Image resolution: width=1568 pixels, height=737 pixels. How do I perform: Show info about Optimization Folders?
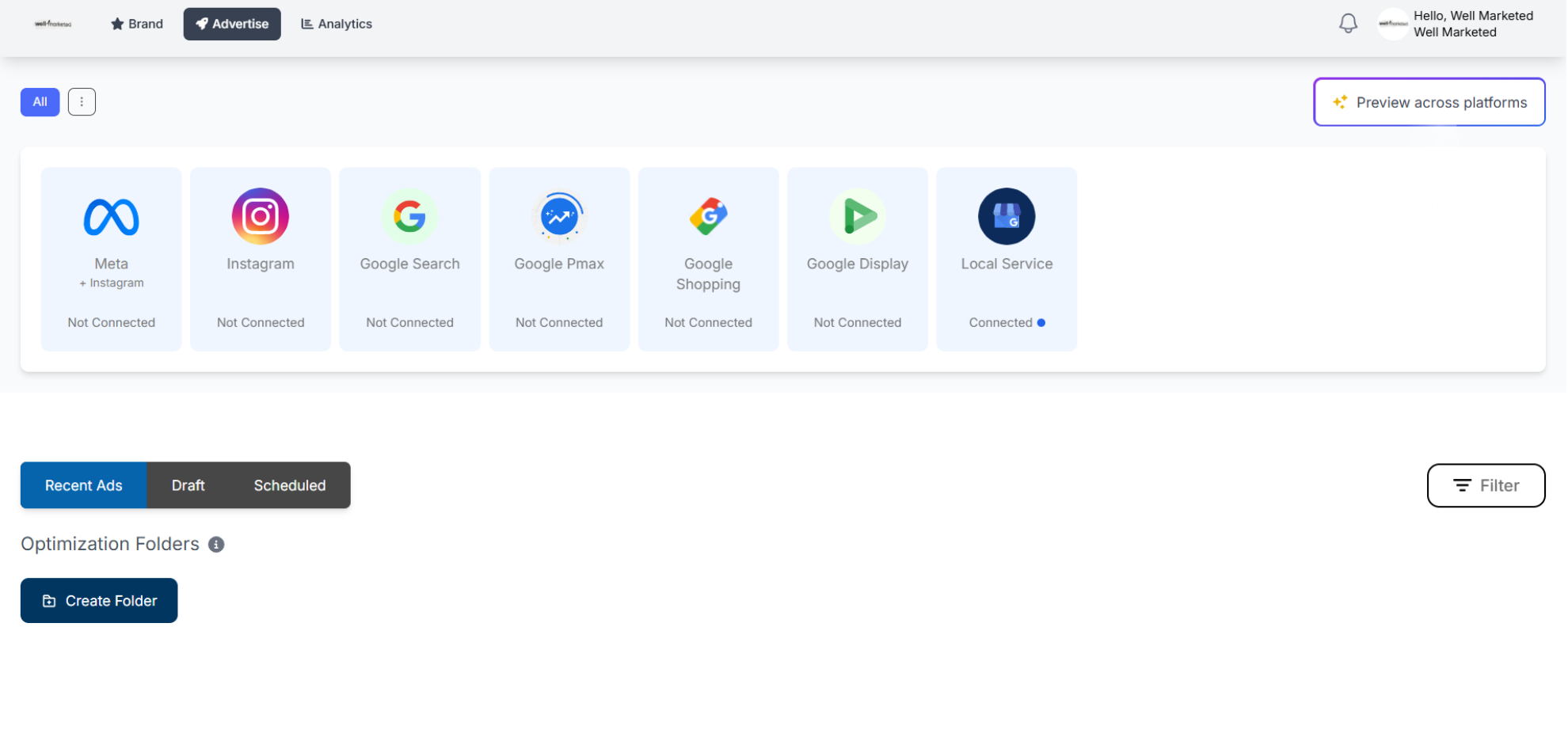point(216,545)
